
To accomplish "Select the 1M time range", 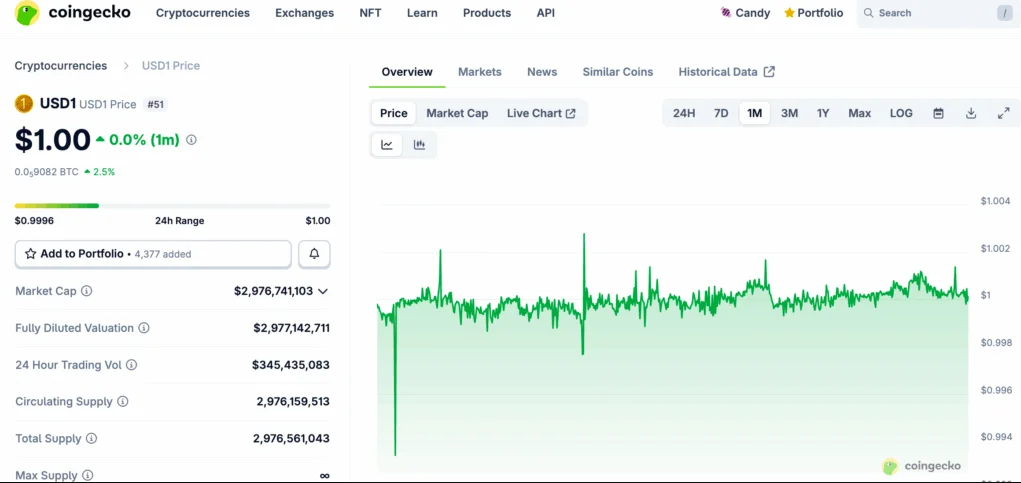I will (755, 113).
